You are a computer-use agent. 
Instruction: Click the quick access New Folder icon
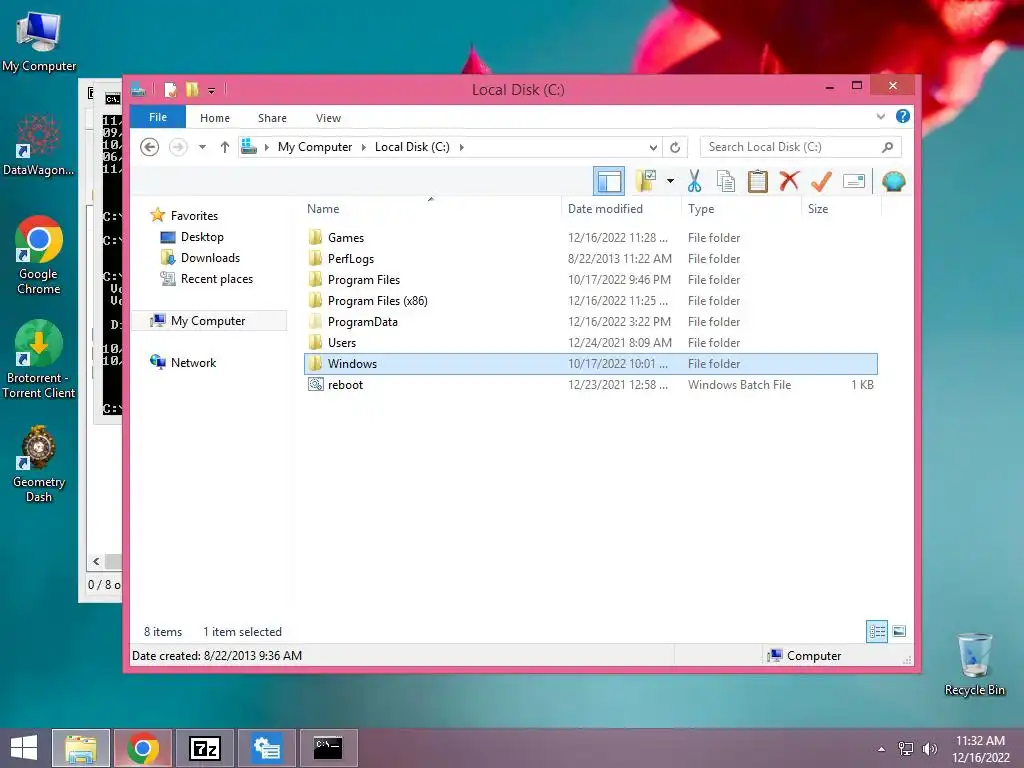coord(192,89)
